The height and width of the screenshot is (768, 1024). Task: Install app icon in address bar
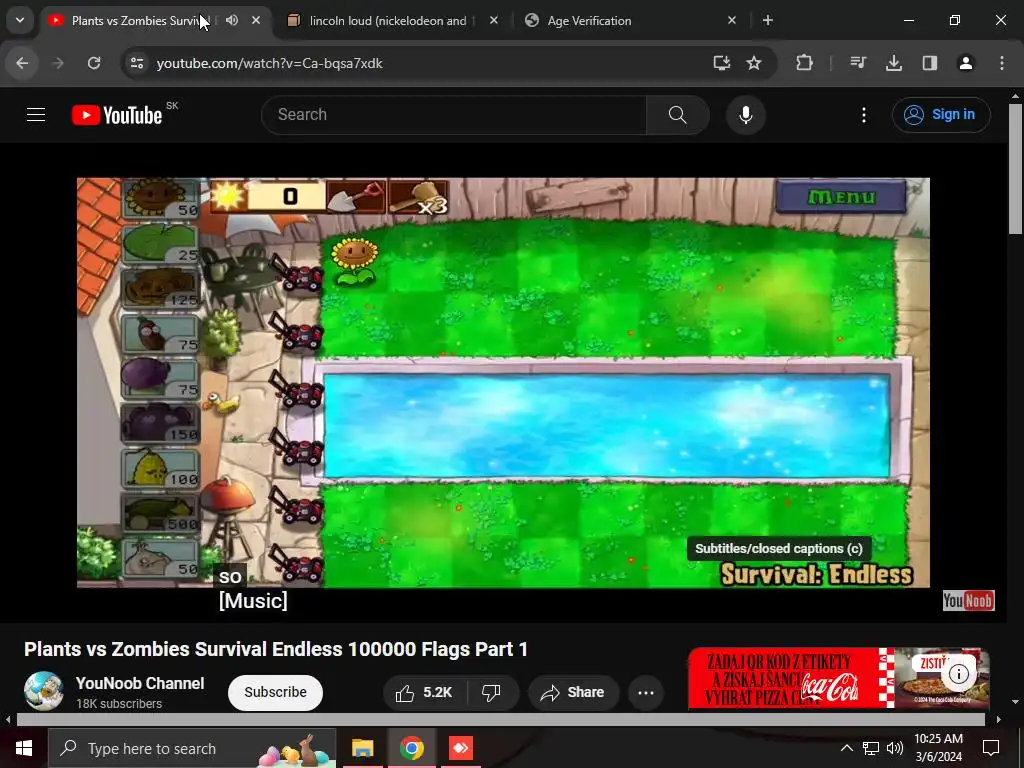click(x=722, y=63)
